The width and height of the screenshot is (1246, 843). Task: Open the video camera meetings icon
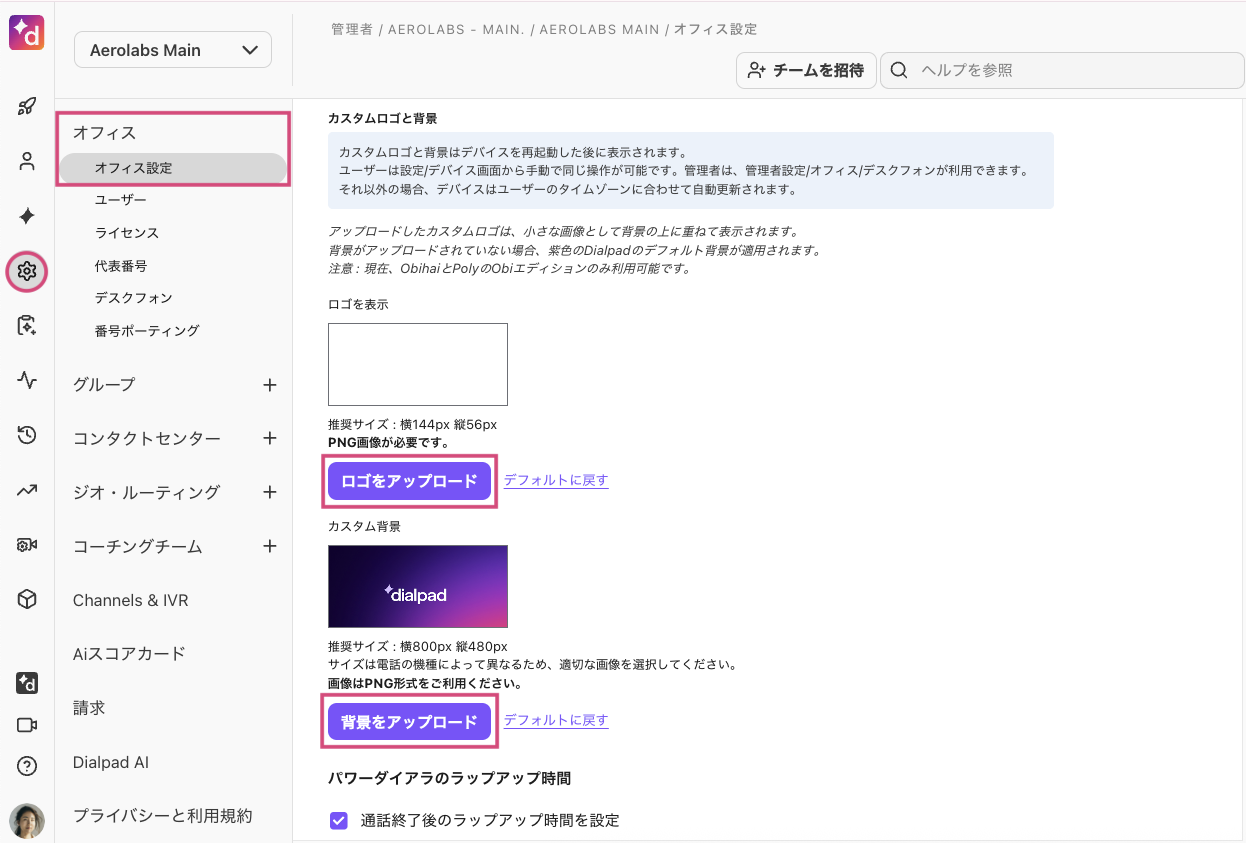pos(27,725)
